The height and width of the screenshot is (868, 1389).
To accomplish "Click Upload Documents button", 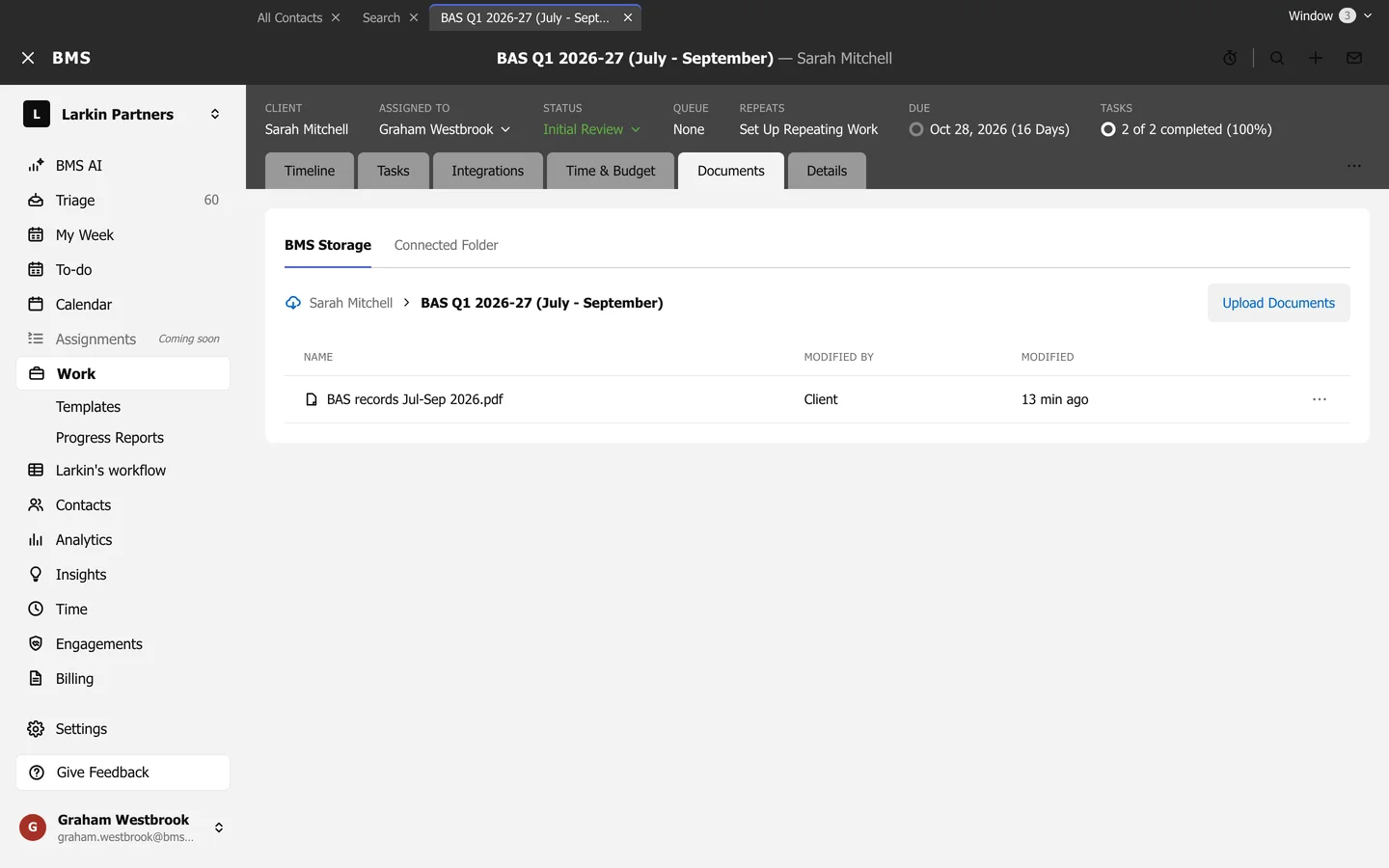I will tap(1279, 303).
